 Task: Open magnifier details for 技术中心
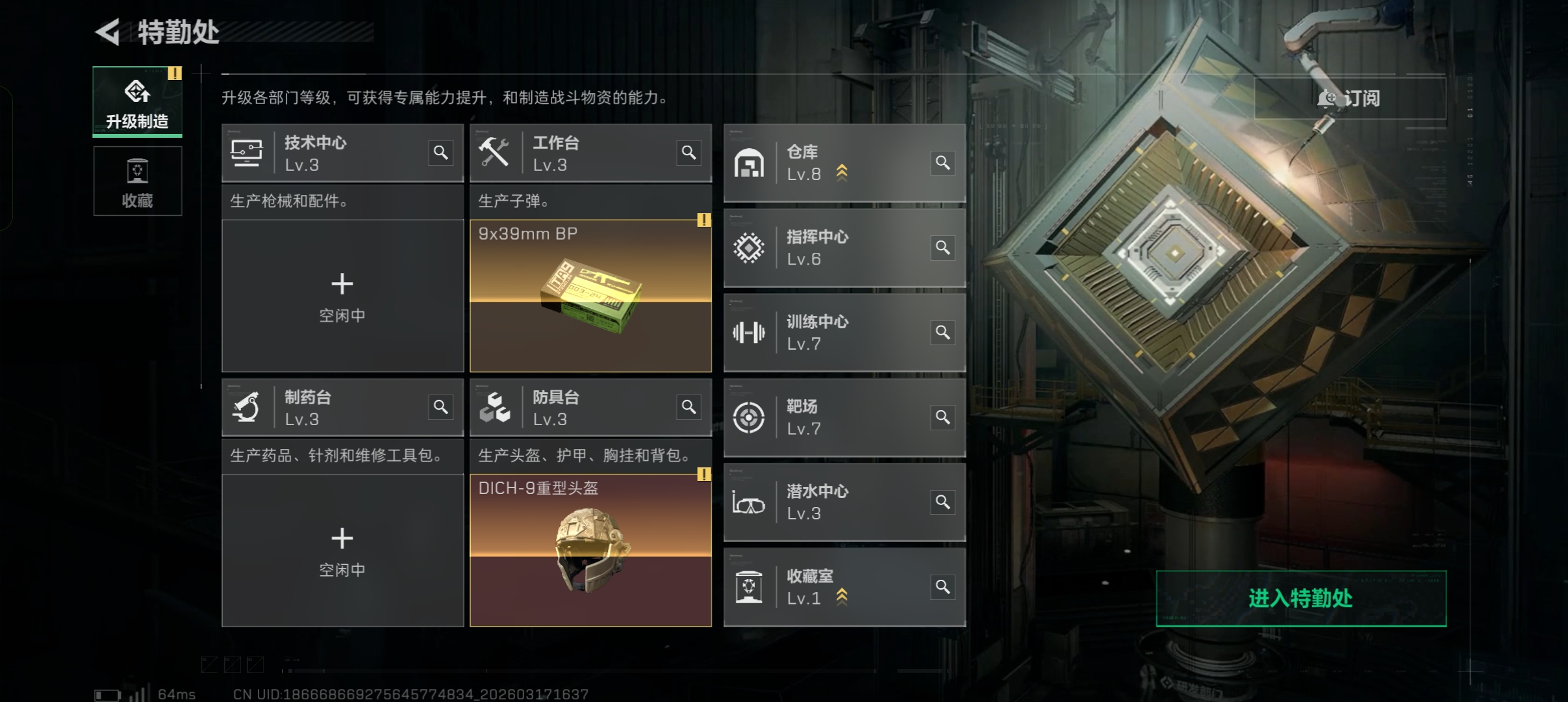click(x=441, y=153)
